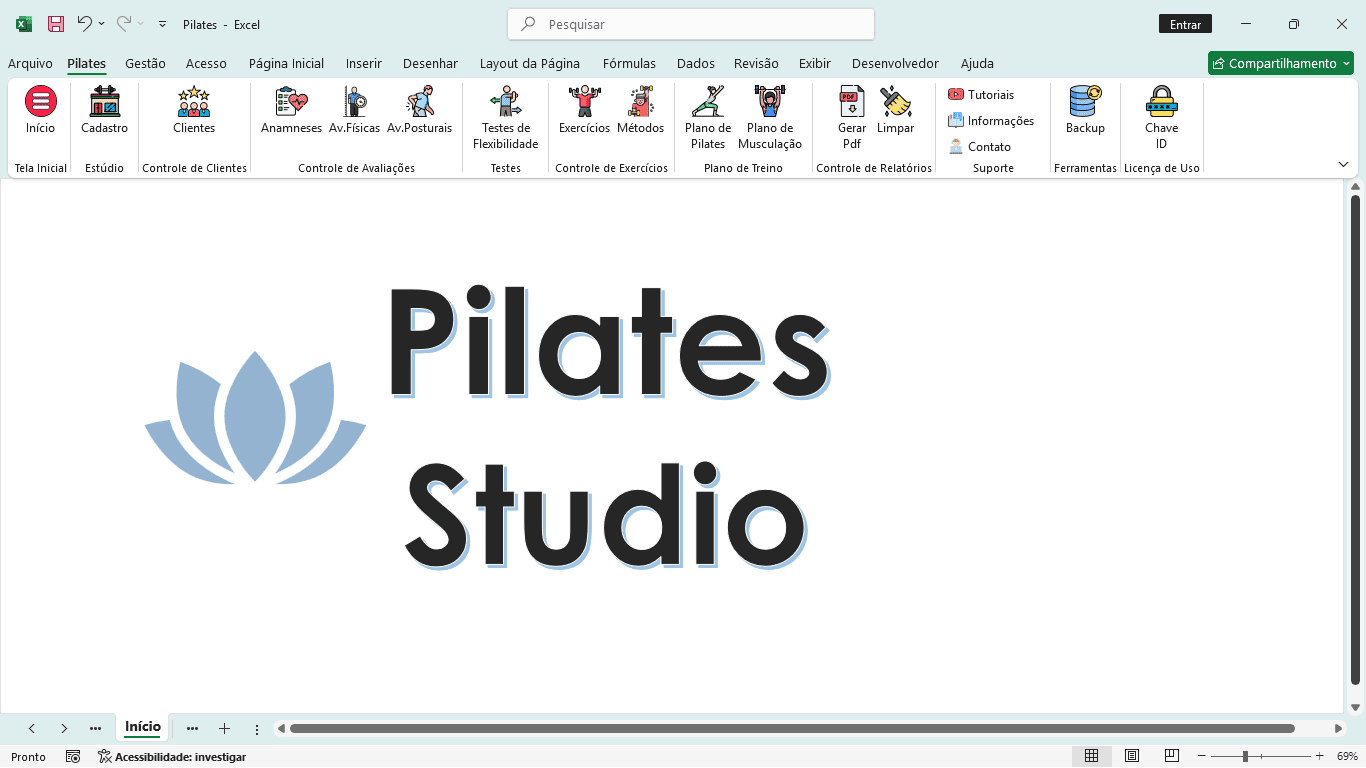The height and width of the screenshot is (768, 1366).
Task: Redo the last action
Action: click(x=124, y=24)
